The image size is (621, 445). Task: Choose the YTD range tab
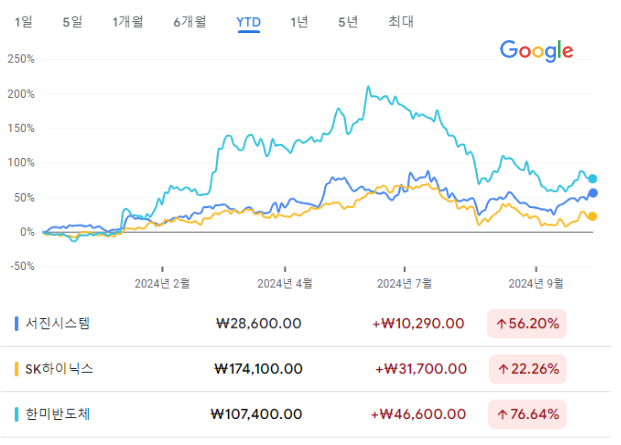[249, 22]
